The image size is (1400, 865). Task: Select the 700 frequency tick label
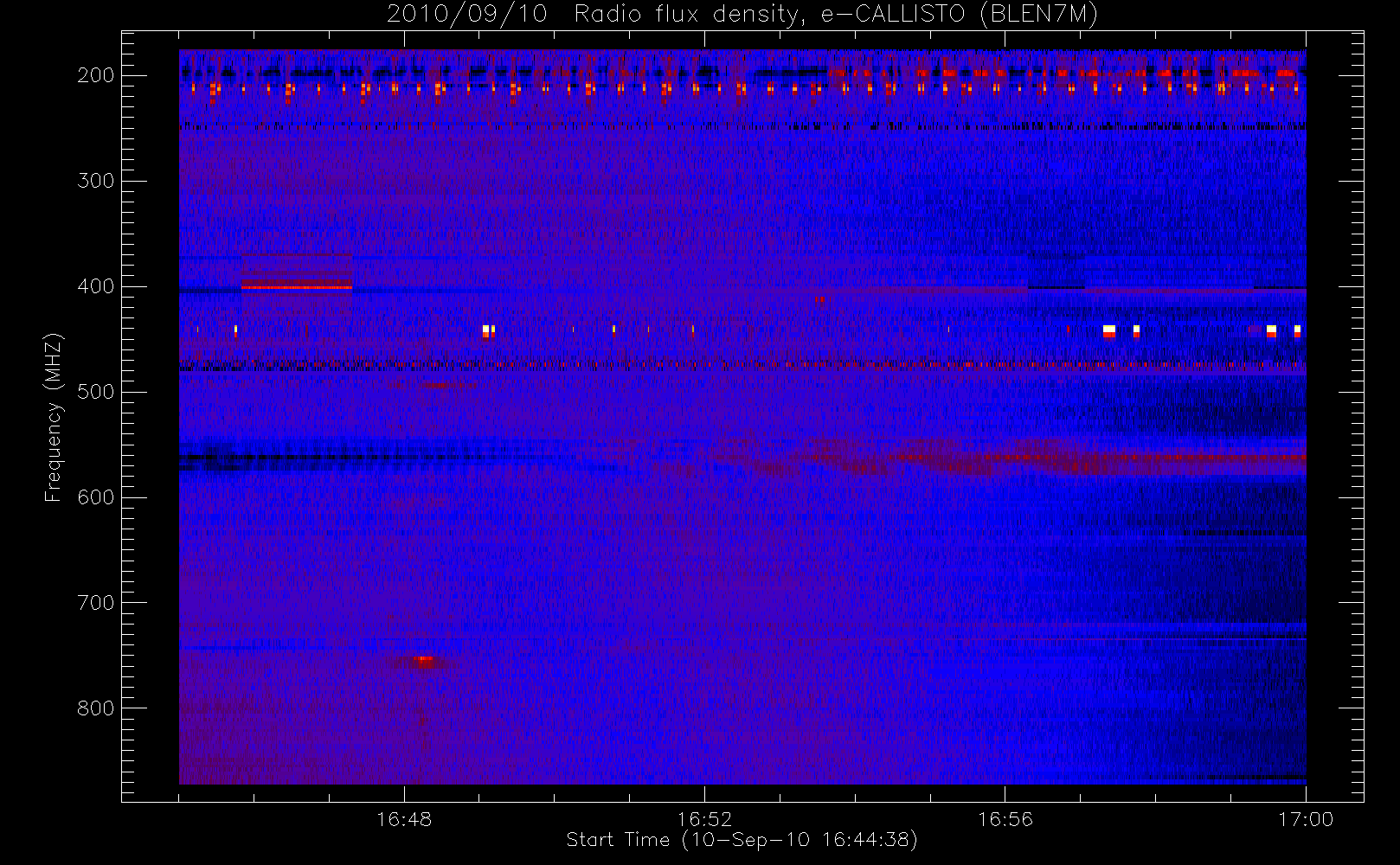pos(96,603)
